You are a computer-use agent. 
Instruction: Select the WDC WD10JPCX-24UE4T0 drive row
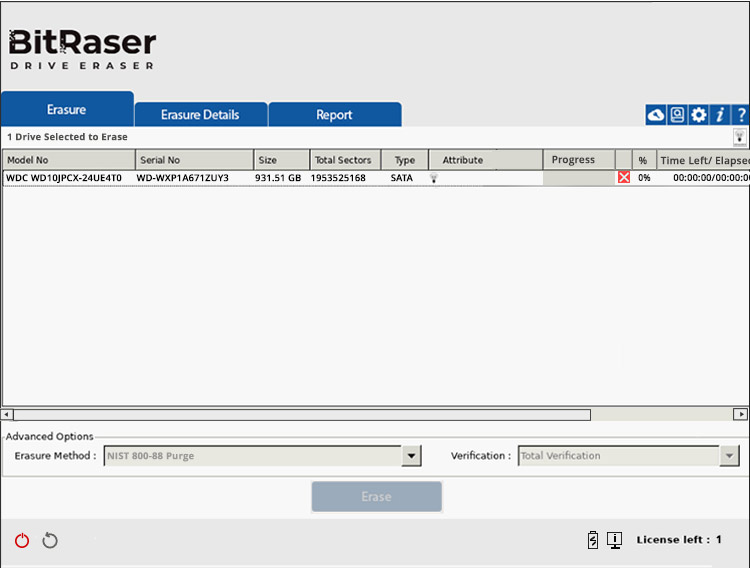[376, 178]
